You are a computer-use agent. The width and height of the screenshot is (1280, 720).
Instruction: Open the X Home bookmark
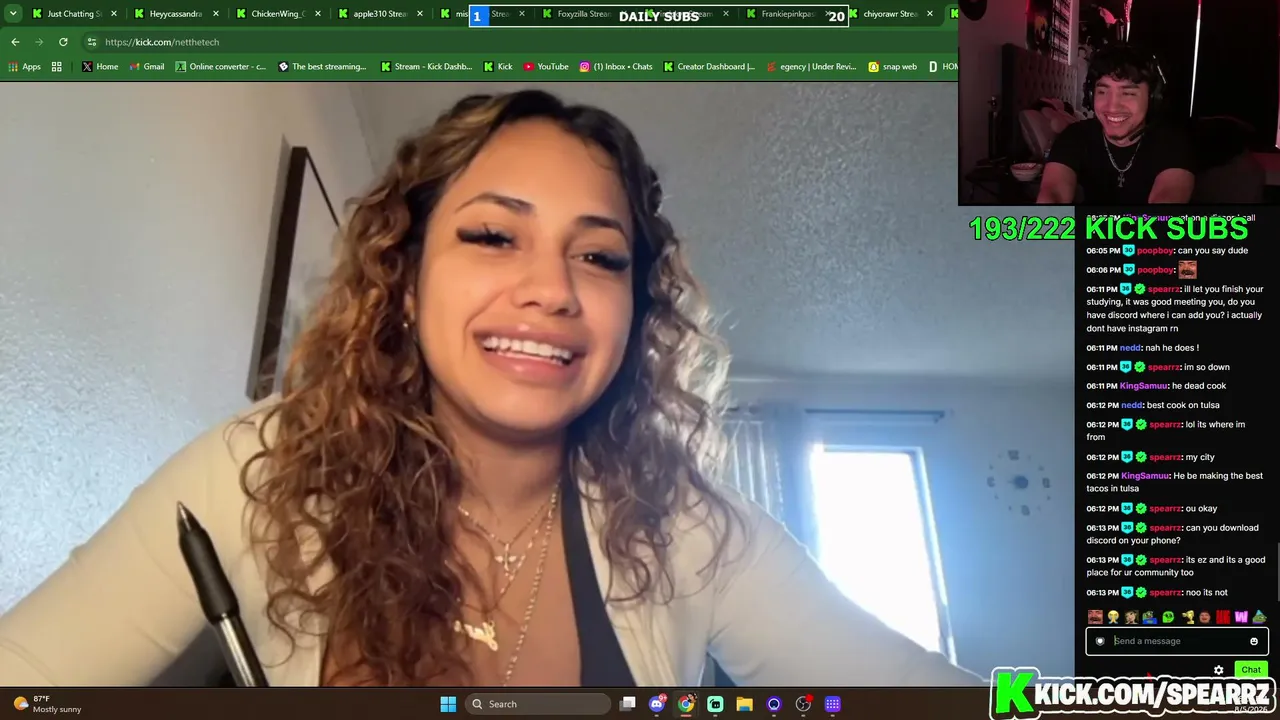point(100,67)
